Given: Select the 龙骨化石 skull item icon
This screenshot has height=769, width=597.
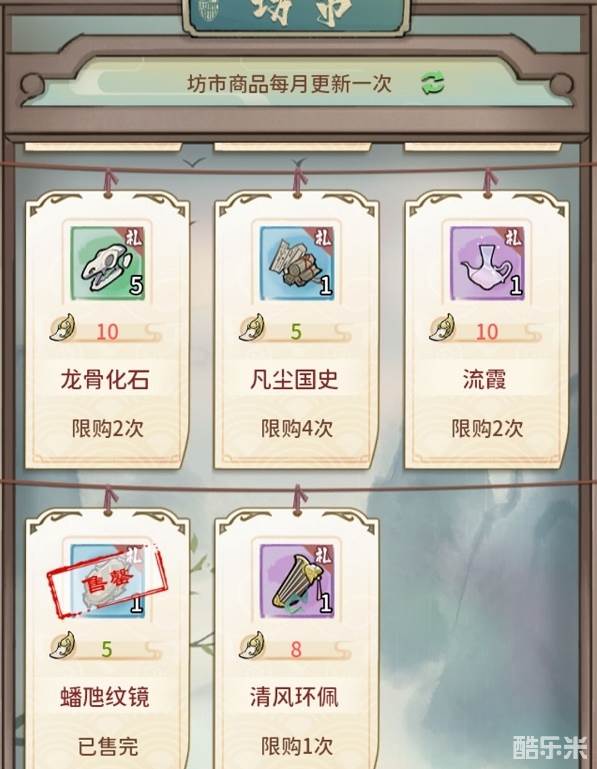Looking at the screenshot, I should (108, 263).
